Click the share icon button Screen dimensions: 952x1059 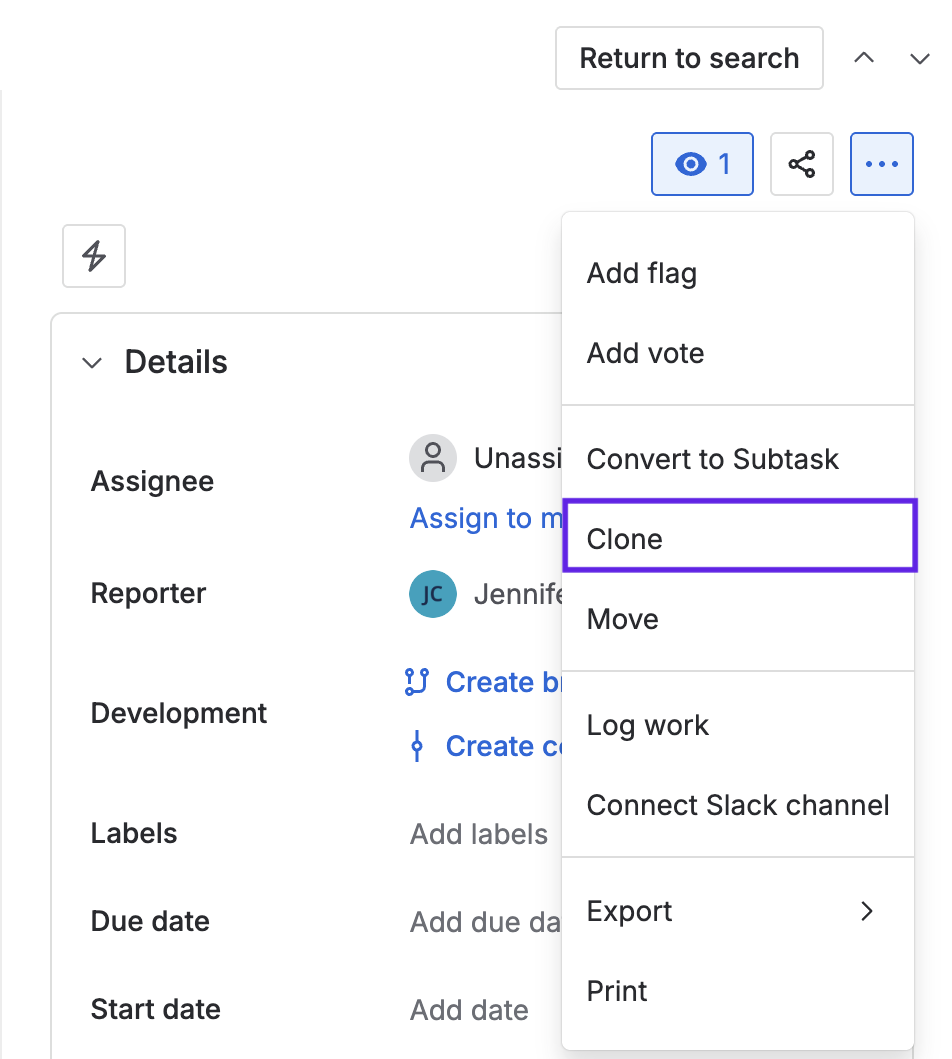801,164
